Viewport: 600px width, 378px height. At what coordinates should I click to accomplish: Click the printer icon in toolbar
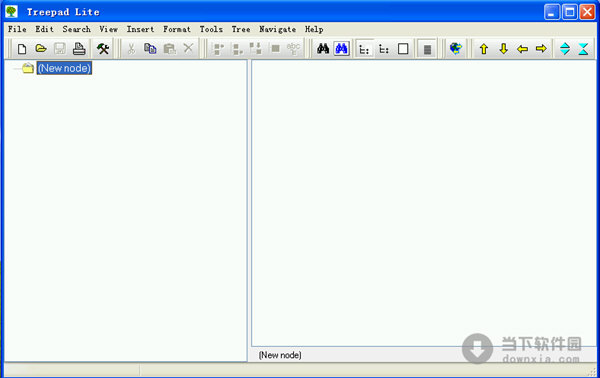(x=79, y=49)
